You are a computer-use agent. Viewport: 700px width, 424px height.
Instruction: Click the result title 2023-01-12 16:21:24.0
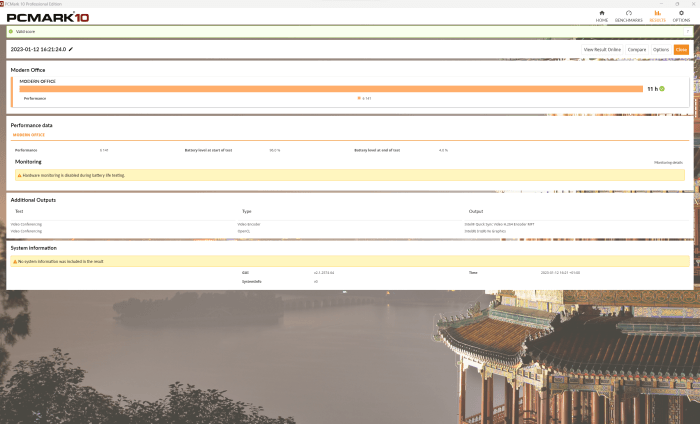click(x=38, y=49)
